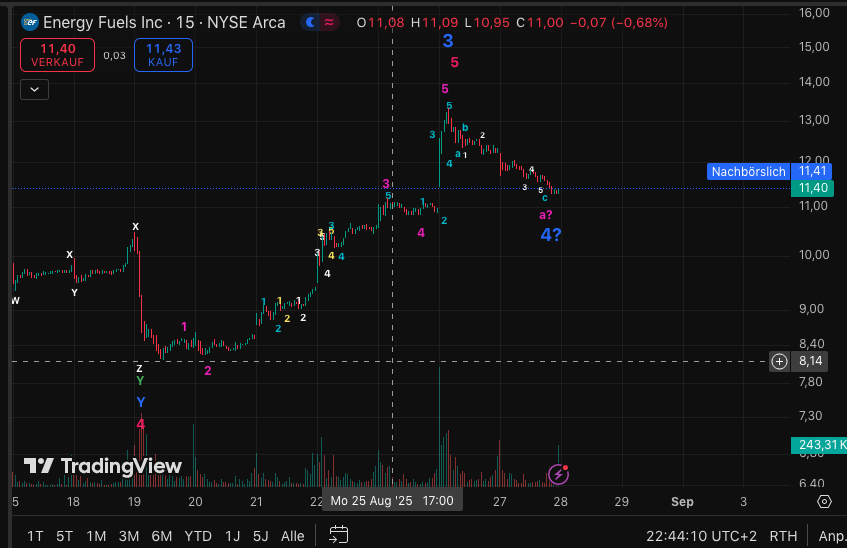Open the go-to-date calendar icon
847x548 pixels.
[339, 534]
